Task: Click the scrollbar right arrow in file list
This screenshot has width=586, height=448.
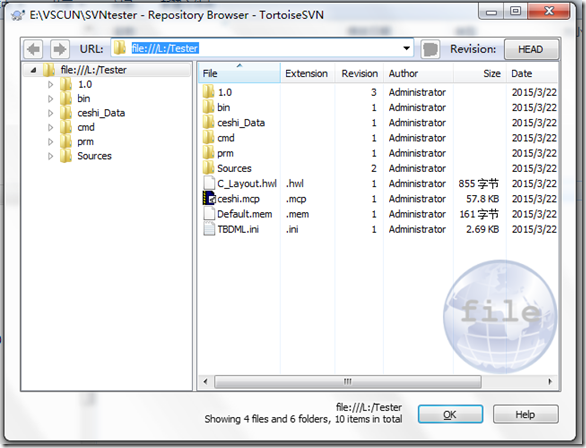Action: pos(550,381)
